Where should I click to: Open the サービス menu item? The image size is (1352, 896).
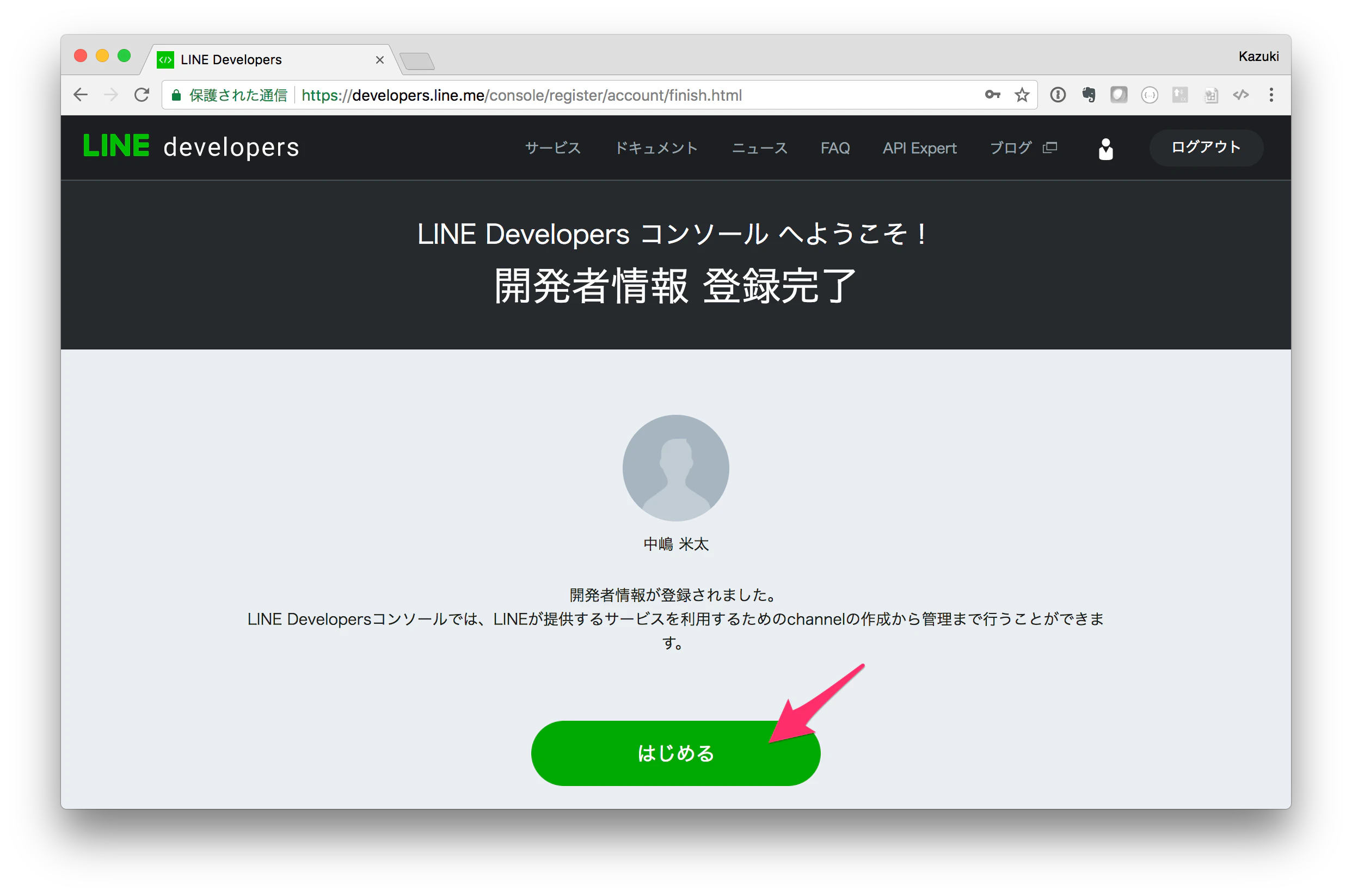[x=552, y=148]
